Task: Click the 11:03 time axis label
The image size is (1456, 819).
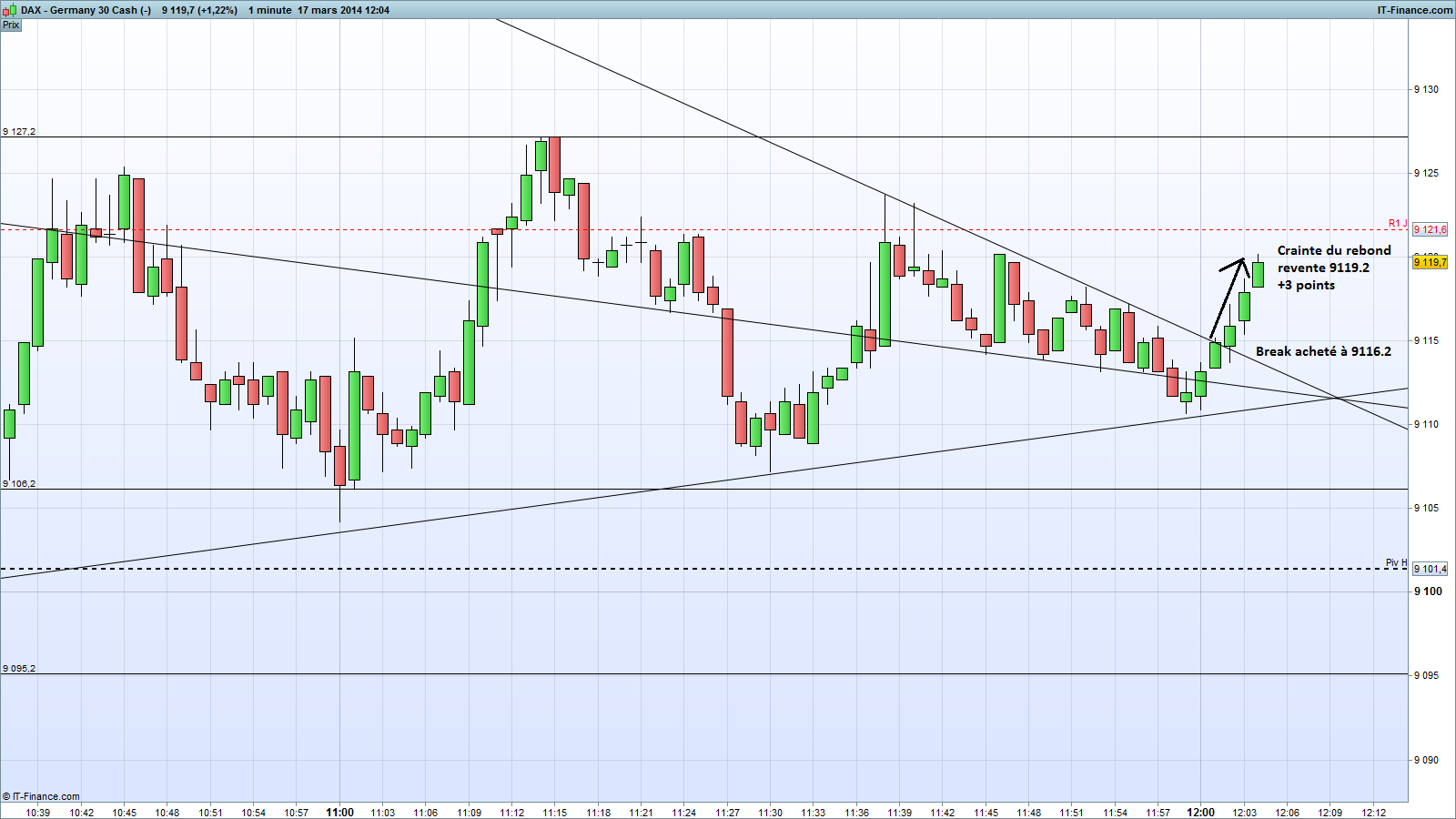Action: pyautogui.click(x=382, y=813)
